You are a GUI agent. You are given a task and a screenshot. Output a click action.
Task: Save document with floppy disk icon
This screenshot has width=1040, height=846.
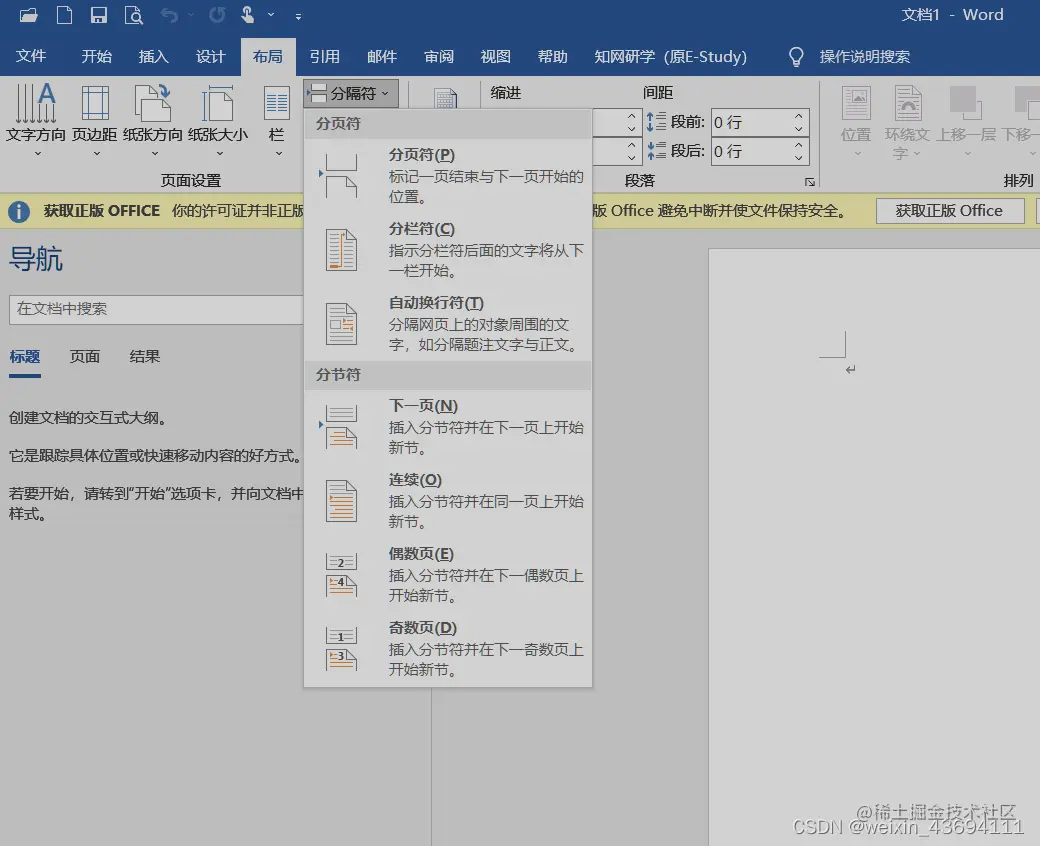coord(99,15)
